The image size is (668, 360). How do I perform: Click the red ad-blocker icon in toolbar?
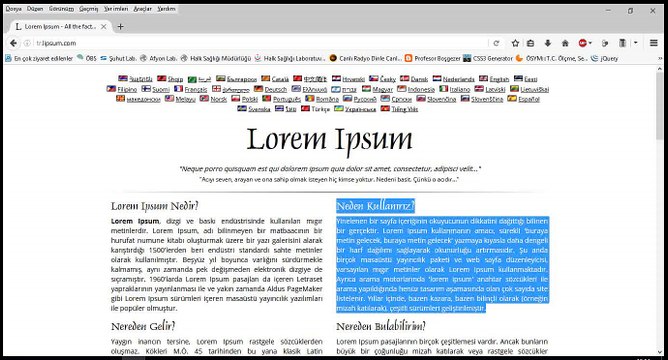tap(582, 43)
